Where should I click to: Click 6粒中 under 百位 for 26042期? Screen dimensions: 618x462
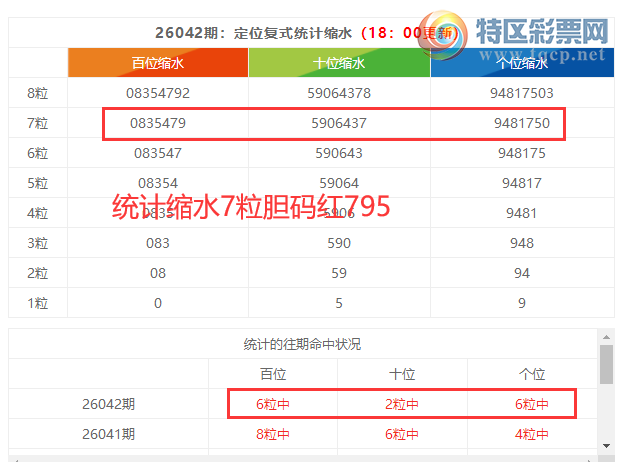(273, 404)
